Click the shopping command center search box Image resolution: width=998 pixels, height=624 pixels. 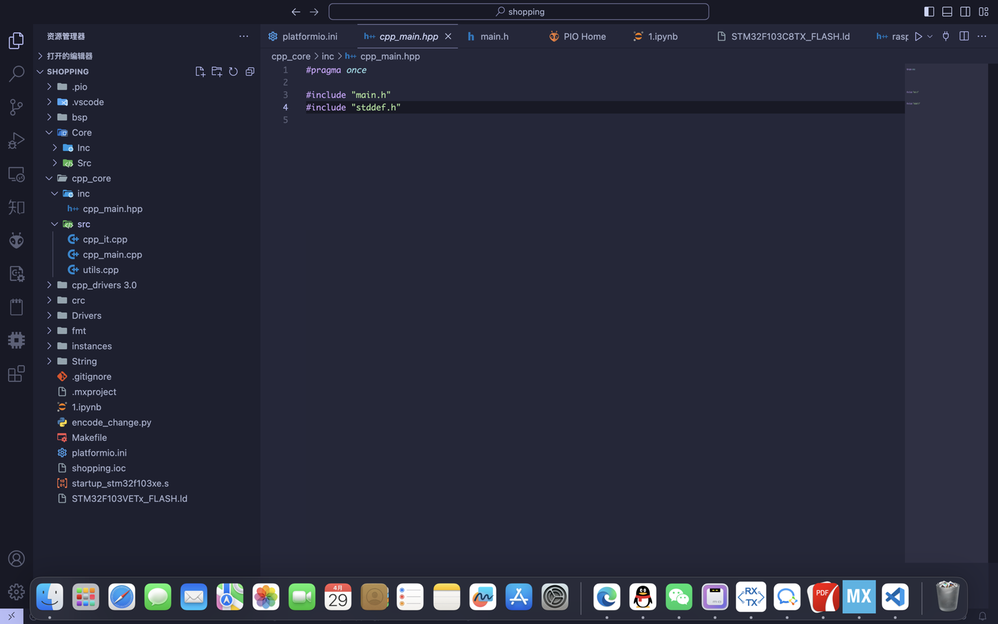tap(518, 12)
